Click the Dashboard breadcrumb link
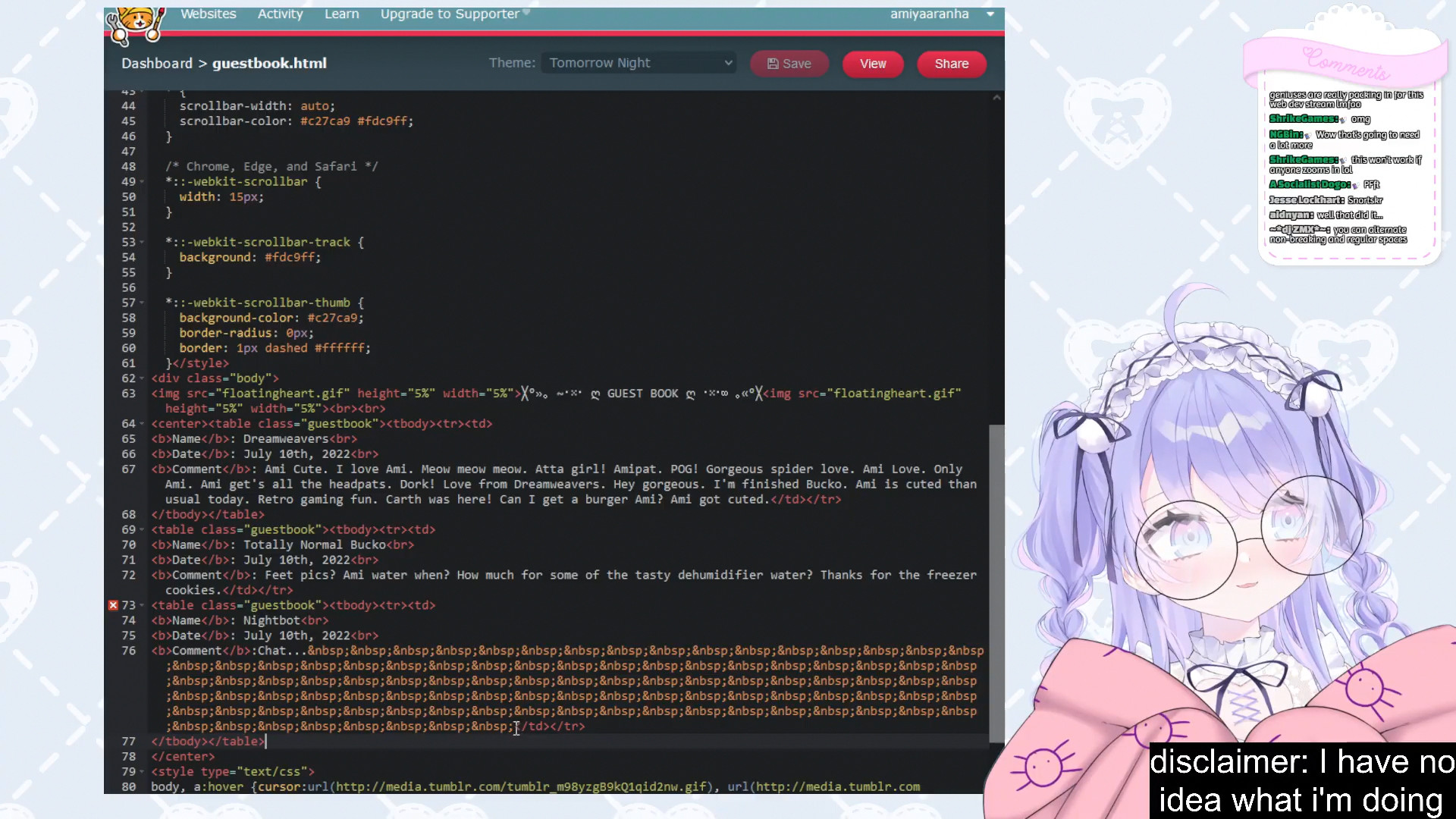Screen dimensions: 1456x819 click(157, 63)
